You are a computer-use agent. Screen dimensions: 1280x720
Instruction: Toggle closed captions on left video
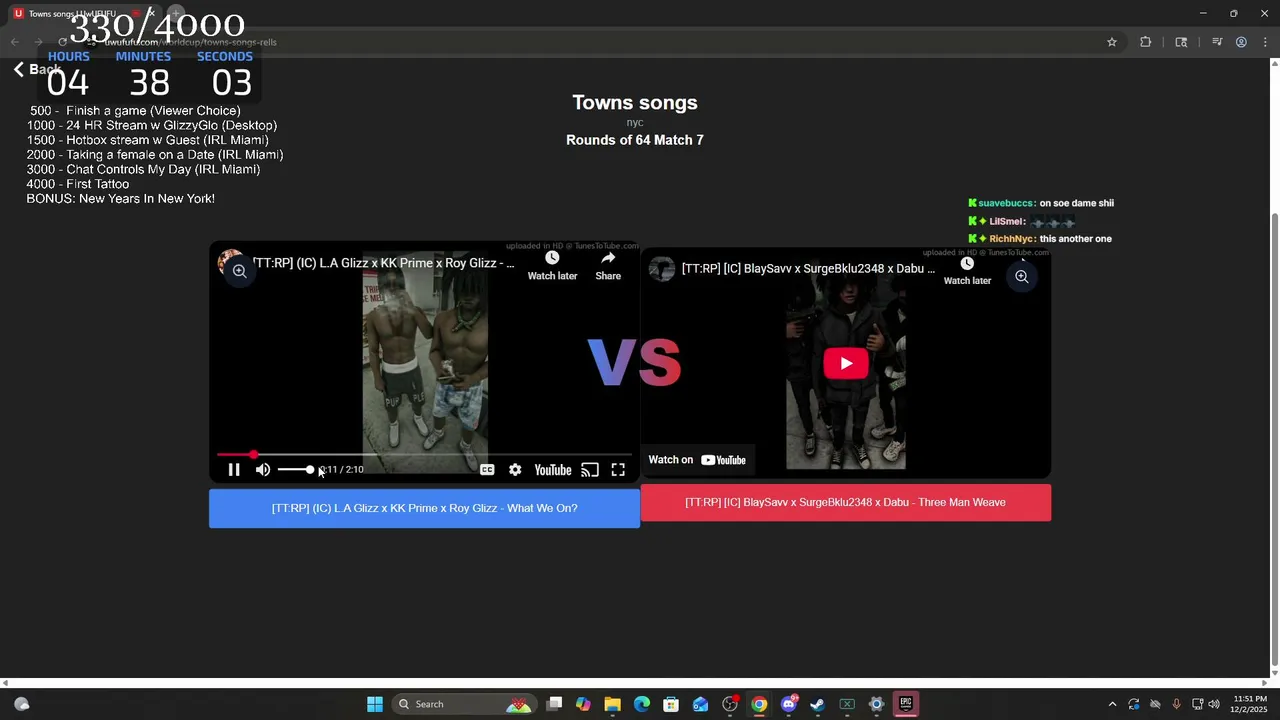click(487, 470)
